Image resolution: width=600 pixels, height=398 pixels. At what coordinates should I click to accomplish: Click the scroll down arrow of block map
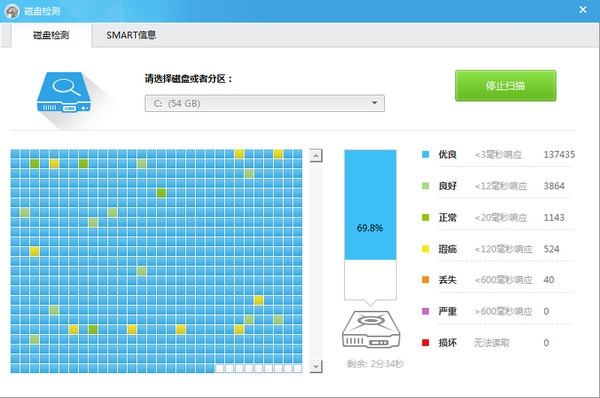click(x=316, y=367)
